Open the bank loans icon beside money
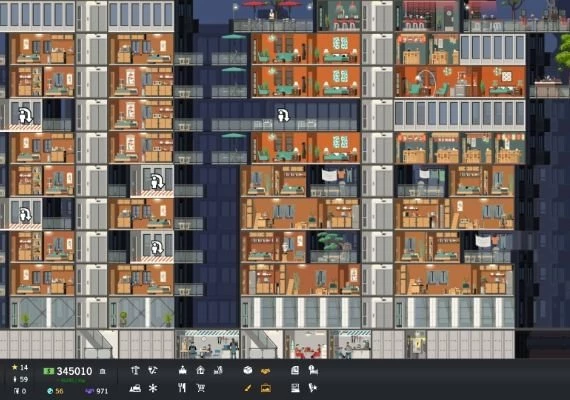The image size is (570, 400). coord(103,371)
